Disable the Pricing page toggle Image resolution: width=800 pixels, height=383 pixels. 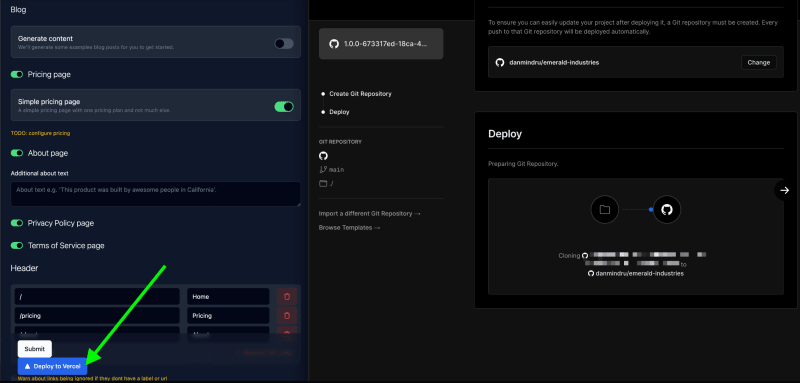[x=17, y=74]
